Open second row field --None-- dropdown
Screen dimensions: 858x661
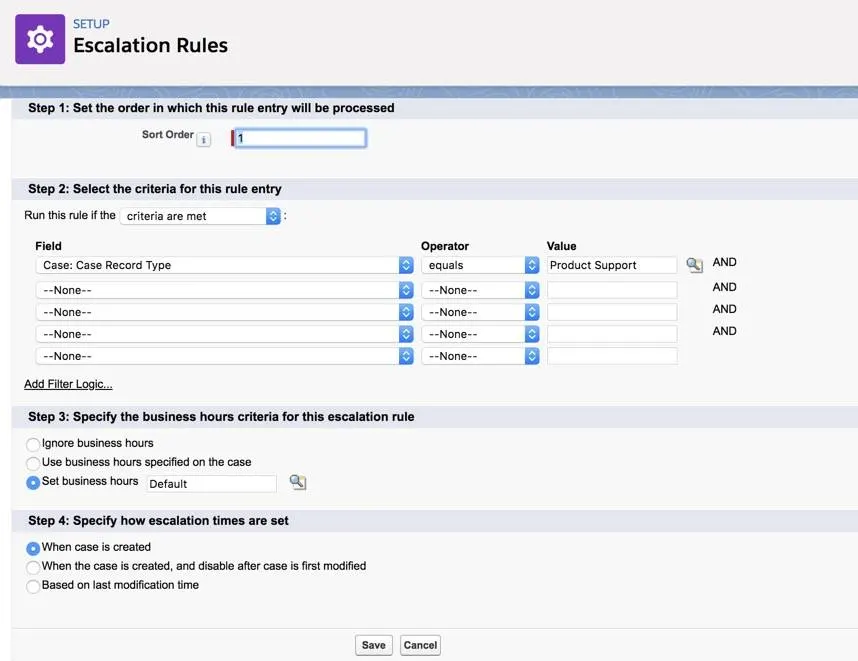[224, 290]
